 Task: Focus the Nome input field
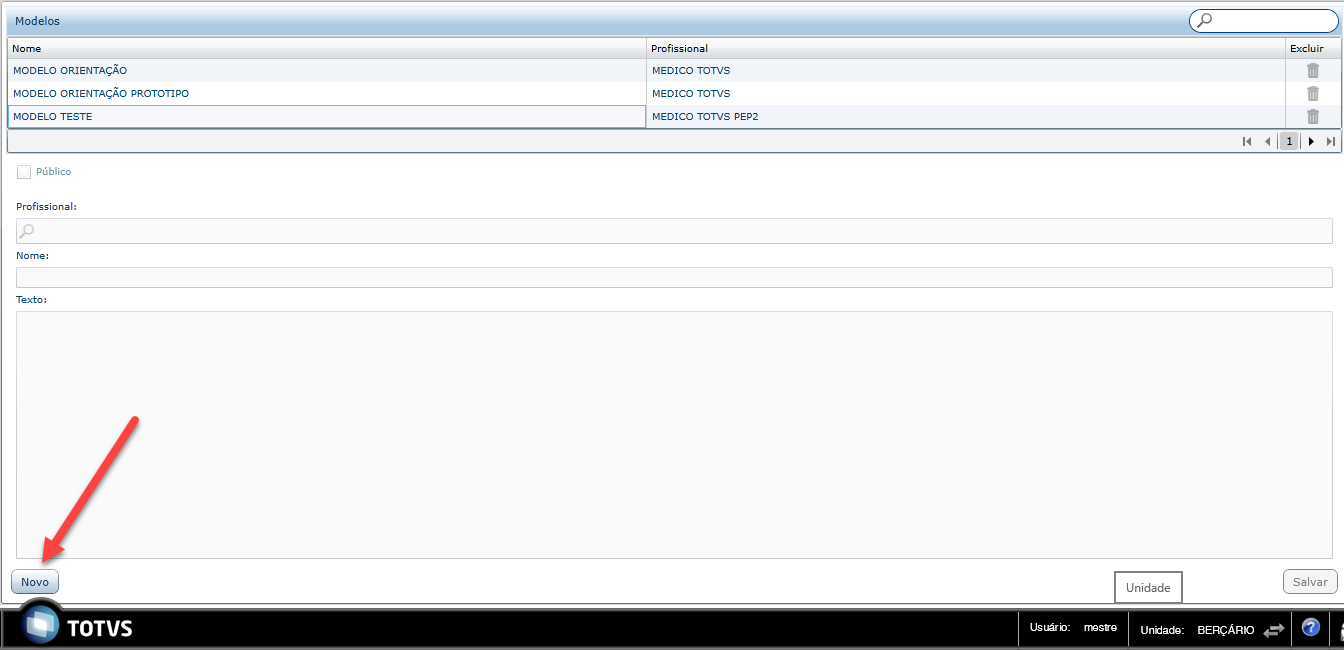(674, 277)
